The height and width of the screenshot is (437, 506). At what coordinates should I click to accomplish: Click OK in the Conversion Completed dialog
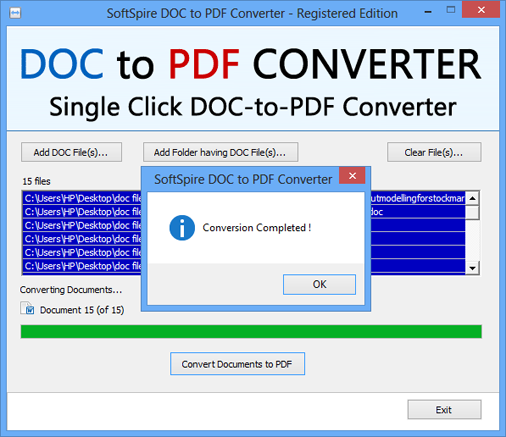(x=319, y=284)
